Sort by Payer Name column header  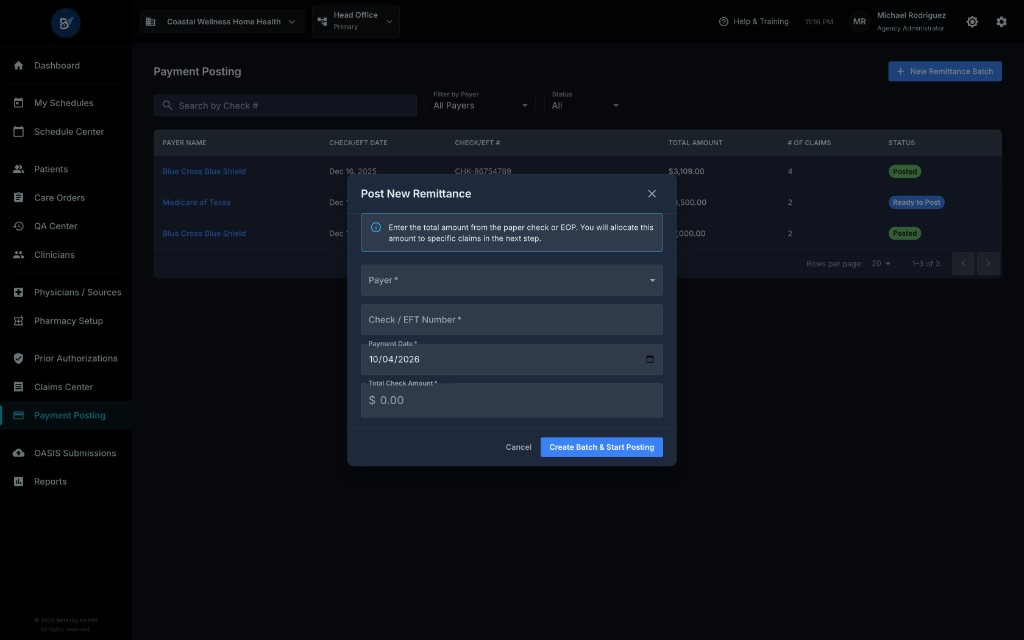pos(184,142)
